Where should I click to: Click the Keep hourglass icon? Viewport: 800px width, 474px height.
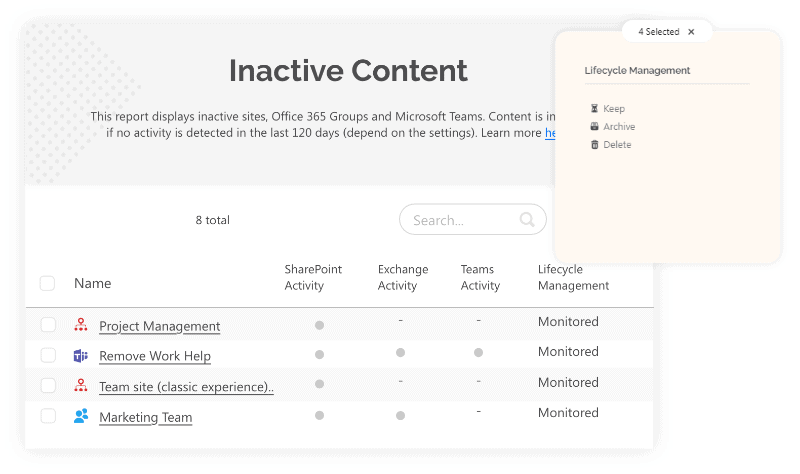594,108
